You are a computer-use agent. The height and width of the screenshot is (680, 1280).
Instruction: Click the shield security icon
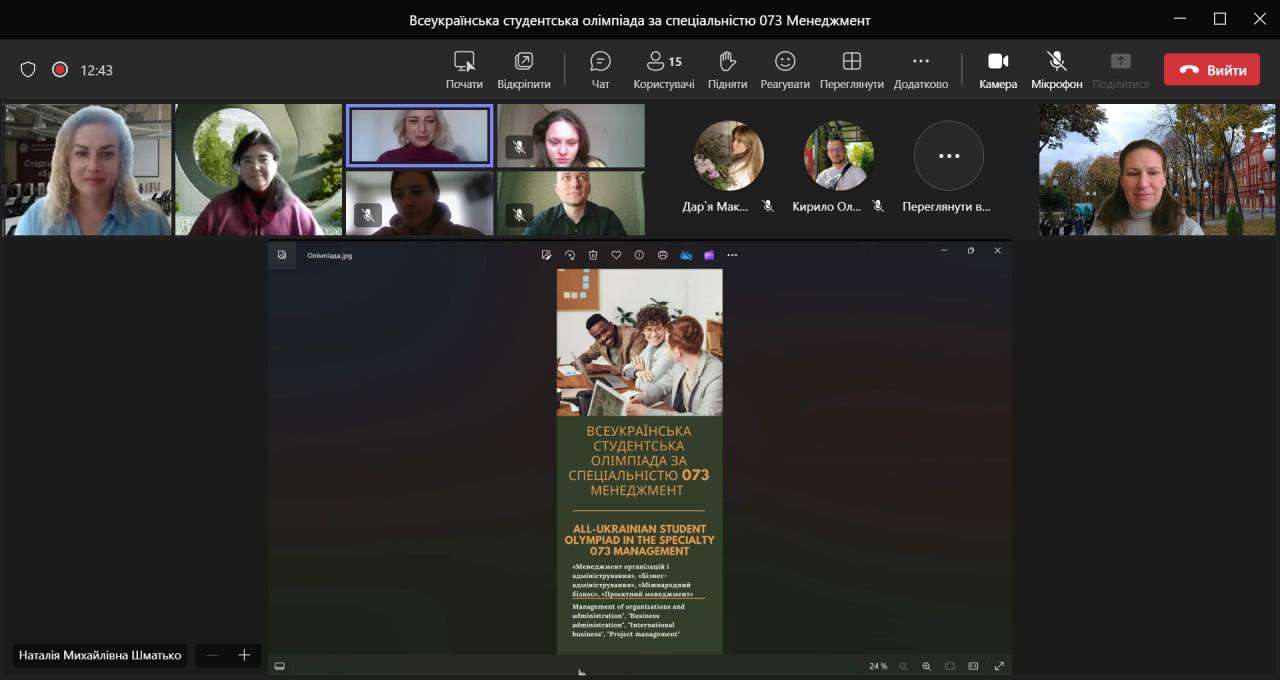pyautogui.click(x=28, y=70)
